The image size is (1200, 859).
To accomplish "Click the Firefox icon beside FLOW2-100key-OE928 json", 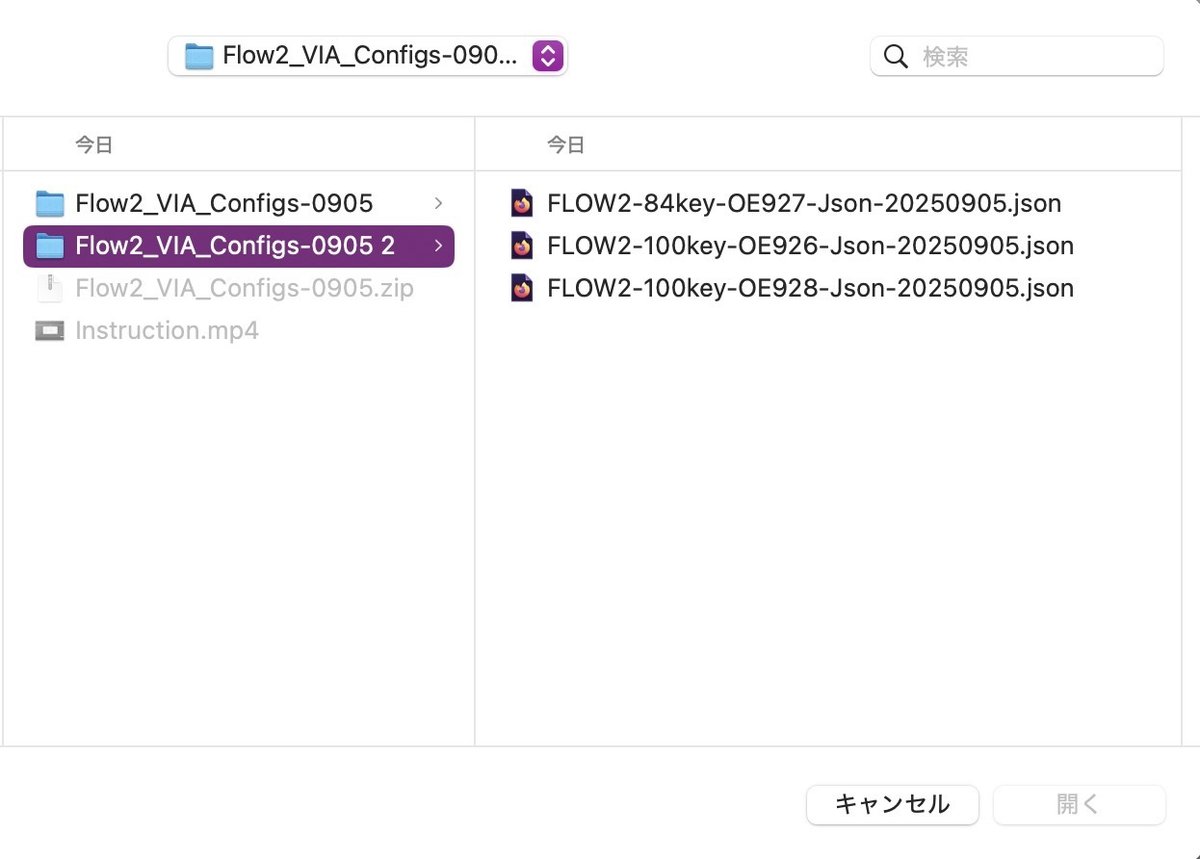I will (522, 288).
